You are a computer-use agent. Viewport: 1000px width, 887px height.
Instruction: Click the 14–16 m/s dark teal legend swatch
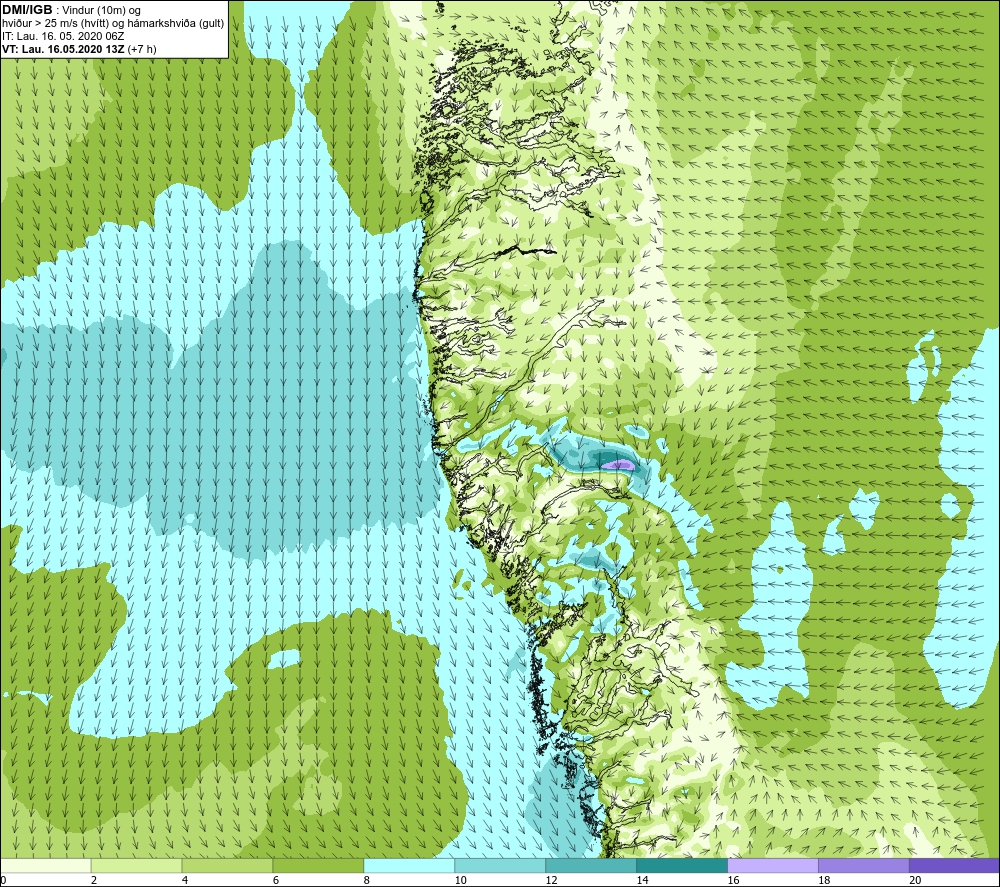coord(682,865)
